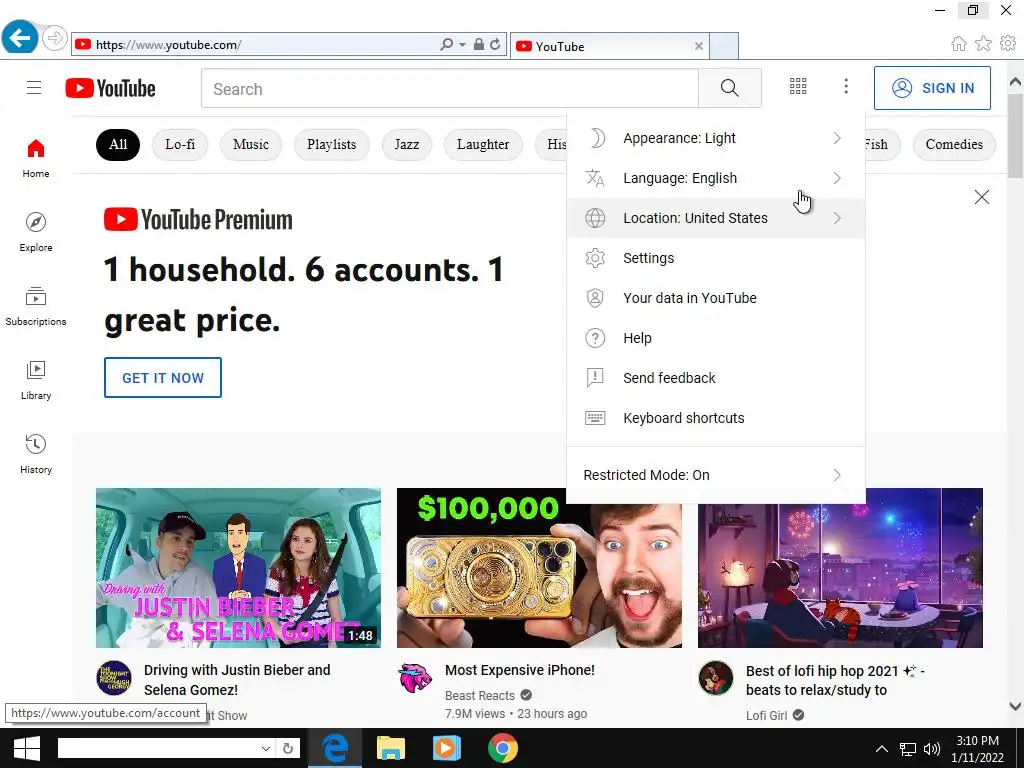The image size is (1024, 768).
Task: Click Lofi Girl channel avatar
Action: pyautogui.click(x=716, y=678)
